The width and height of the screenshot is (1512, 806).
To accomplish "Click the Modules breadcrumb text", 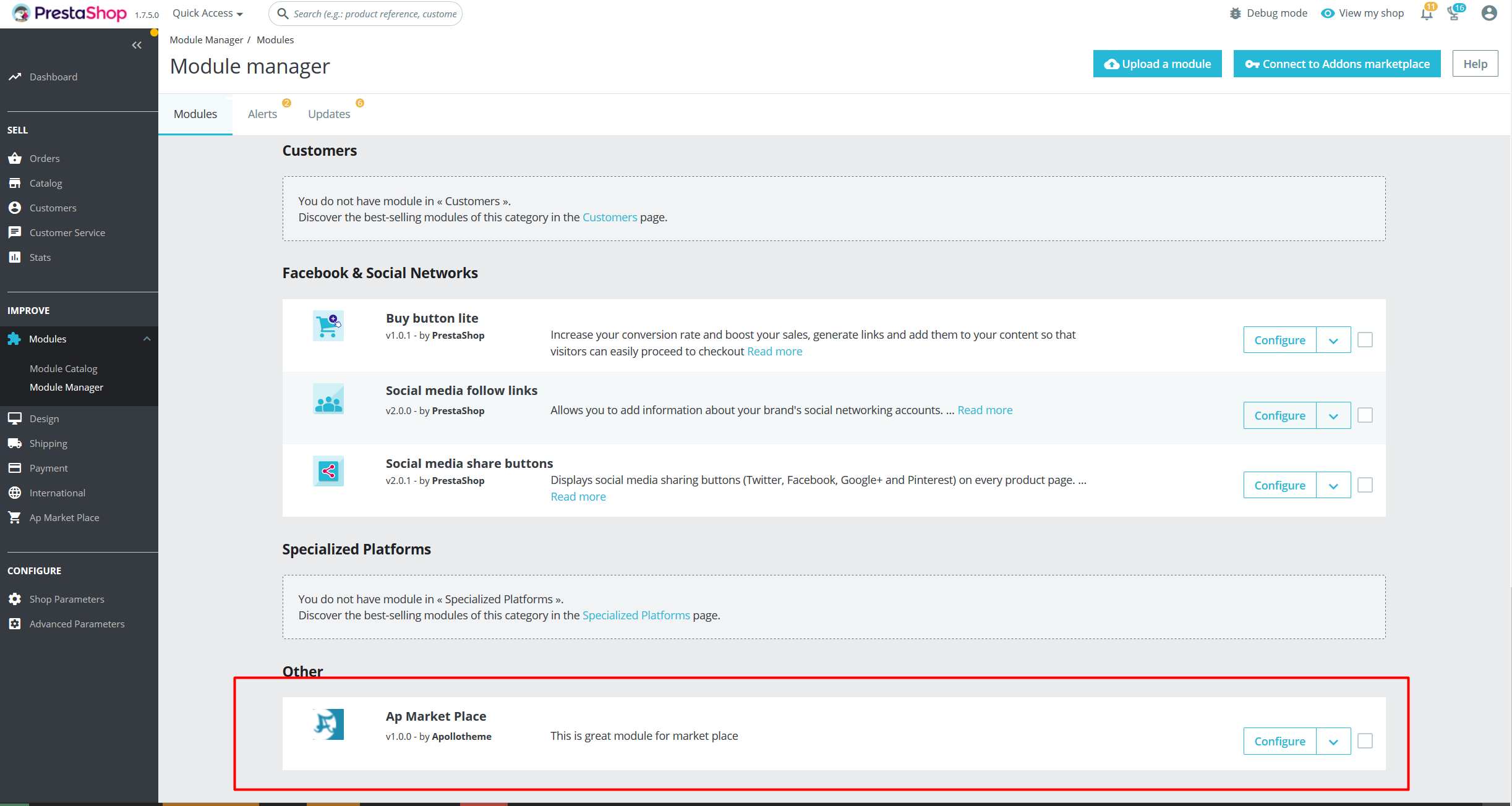I will pyautogui.click(x=275, y=40).
